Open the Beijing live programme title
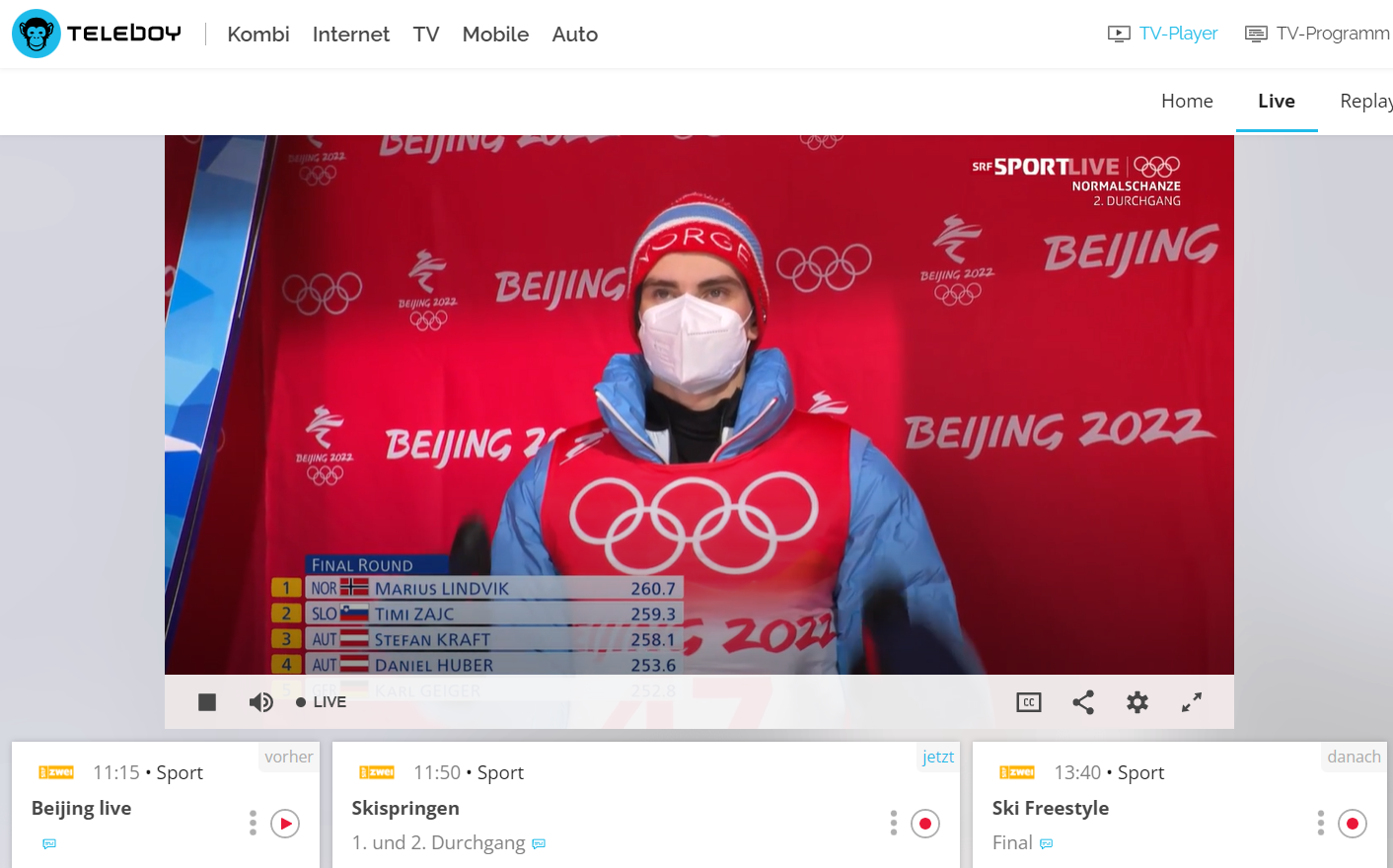This screenshot has height=868, width=1393. 82,808
